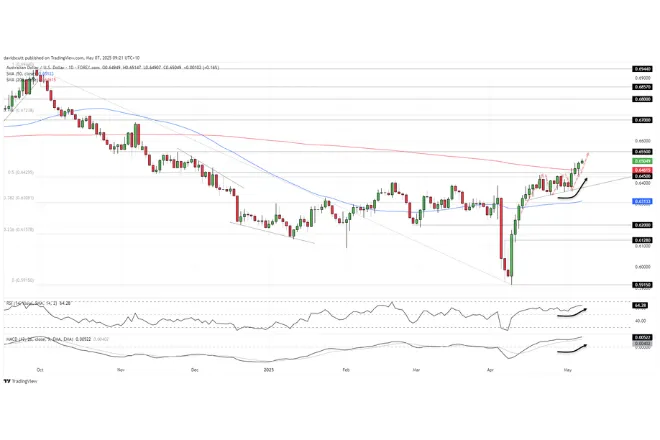Select the 0.61280 price level label
The image size is (660, 440).
click(x=642, y=240)
